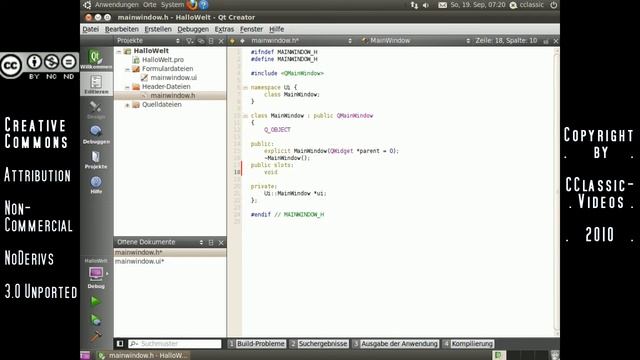Switch to Debuggen mode

[96, 135]
